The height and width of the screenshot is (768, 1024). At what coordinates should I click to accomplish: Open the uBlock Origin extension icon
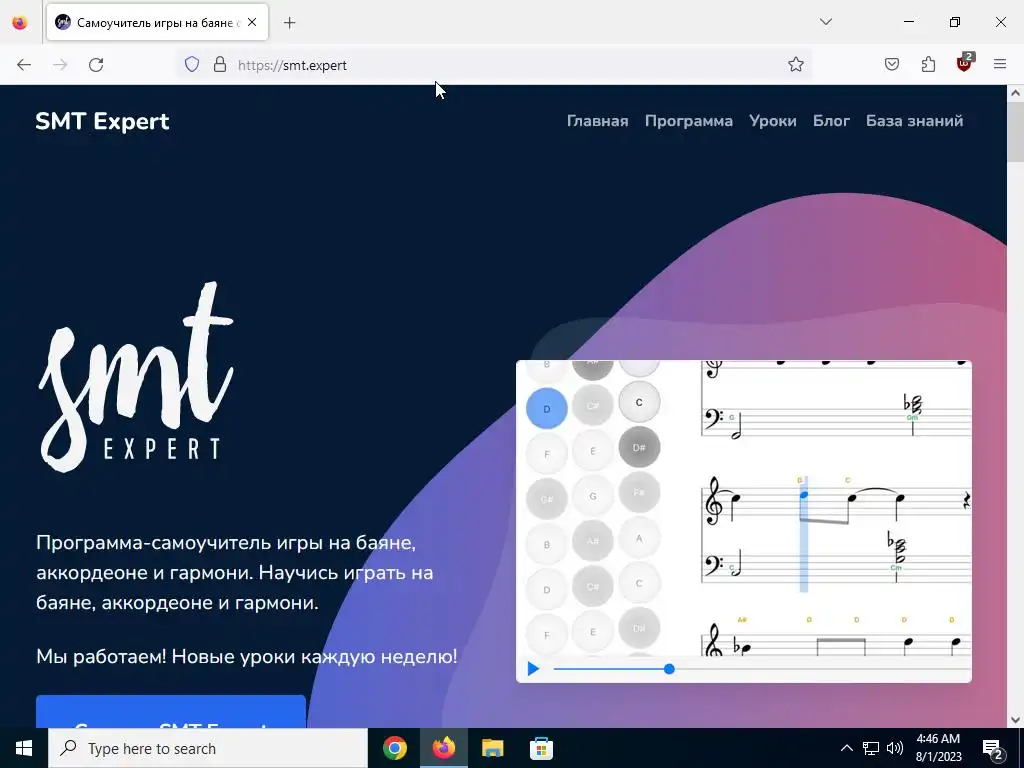pyautogui.click(x=964, y=63)
